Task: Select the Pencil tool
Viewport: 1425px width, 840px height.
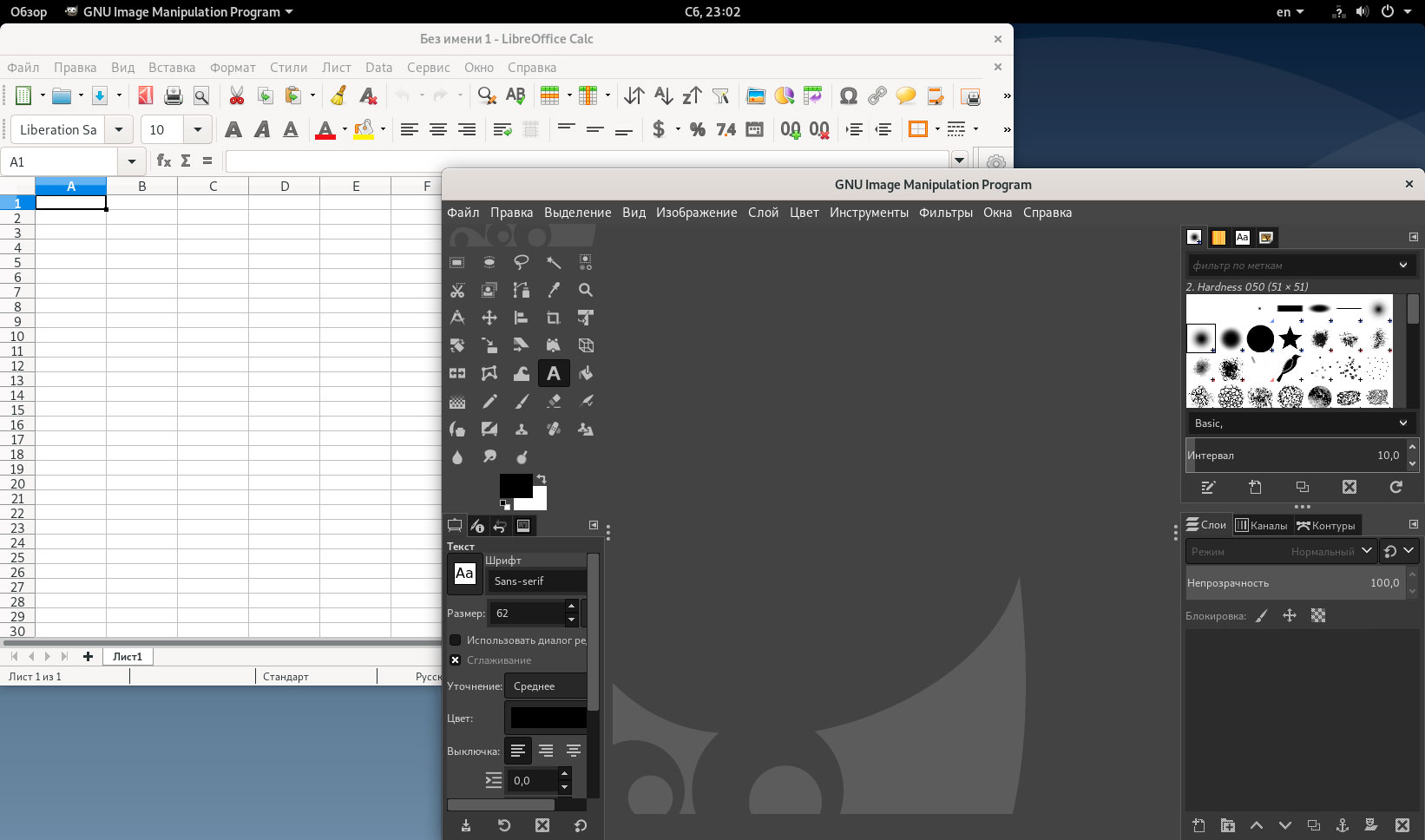Action: click(x=489, y=401)
